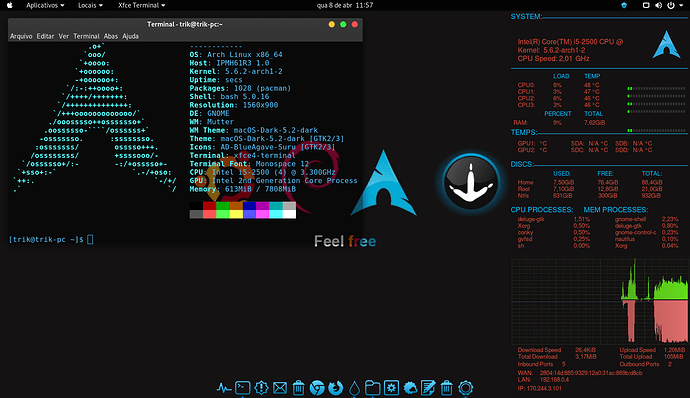Image resolution: width=690 pixels, height=398 pixels.
Task: Click the large Arch logo on desktop
Action: pyautogui.click(x=383, y=183)
